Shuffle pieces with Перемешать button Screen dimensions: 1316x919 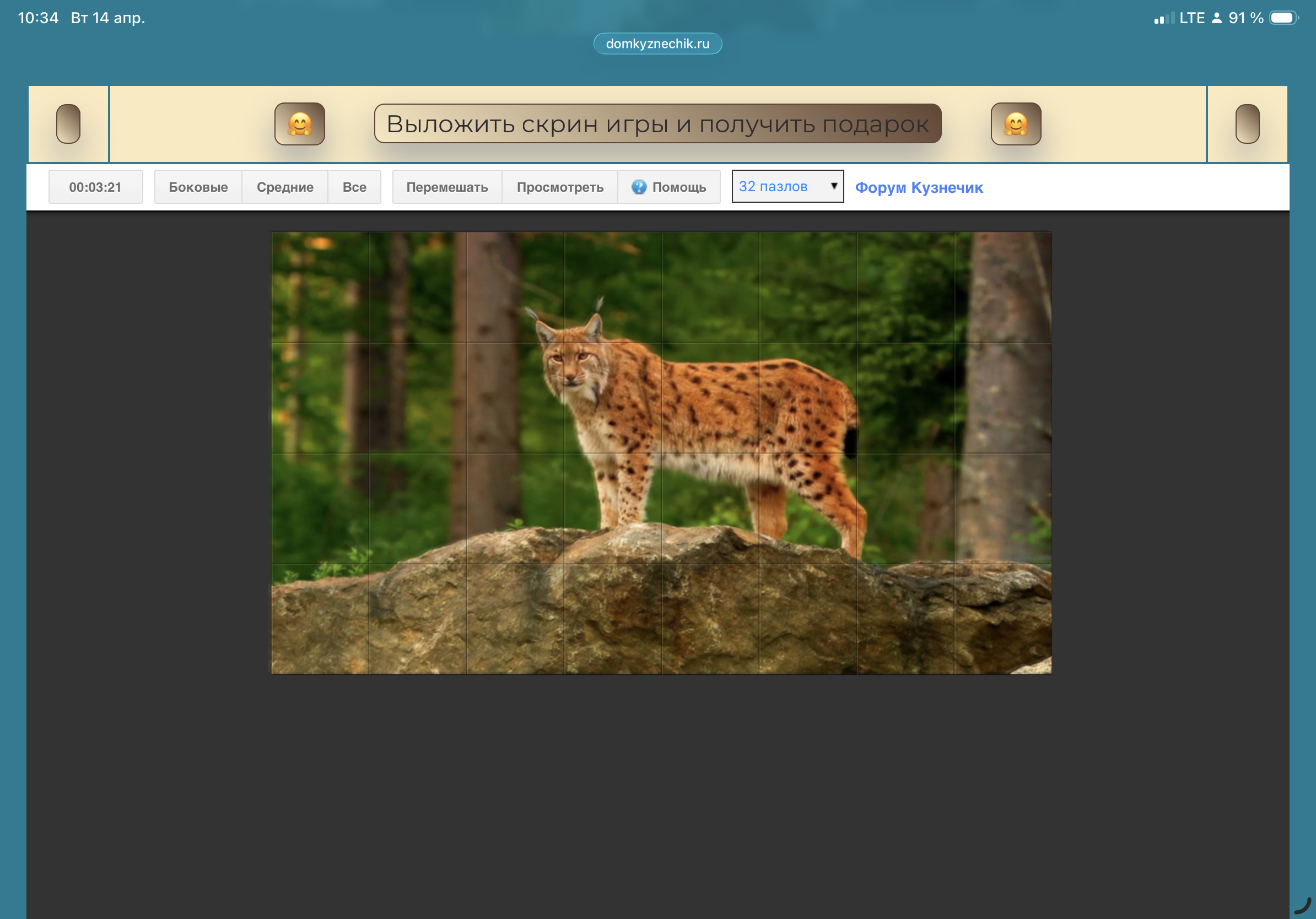(446, 187)
